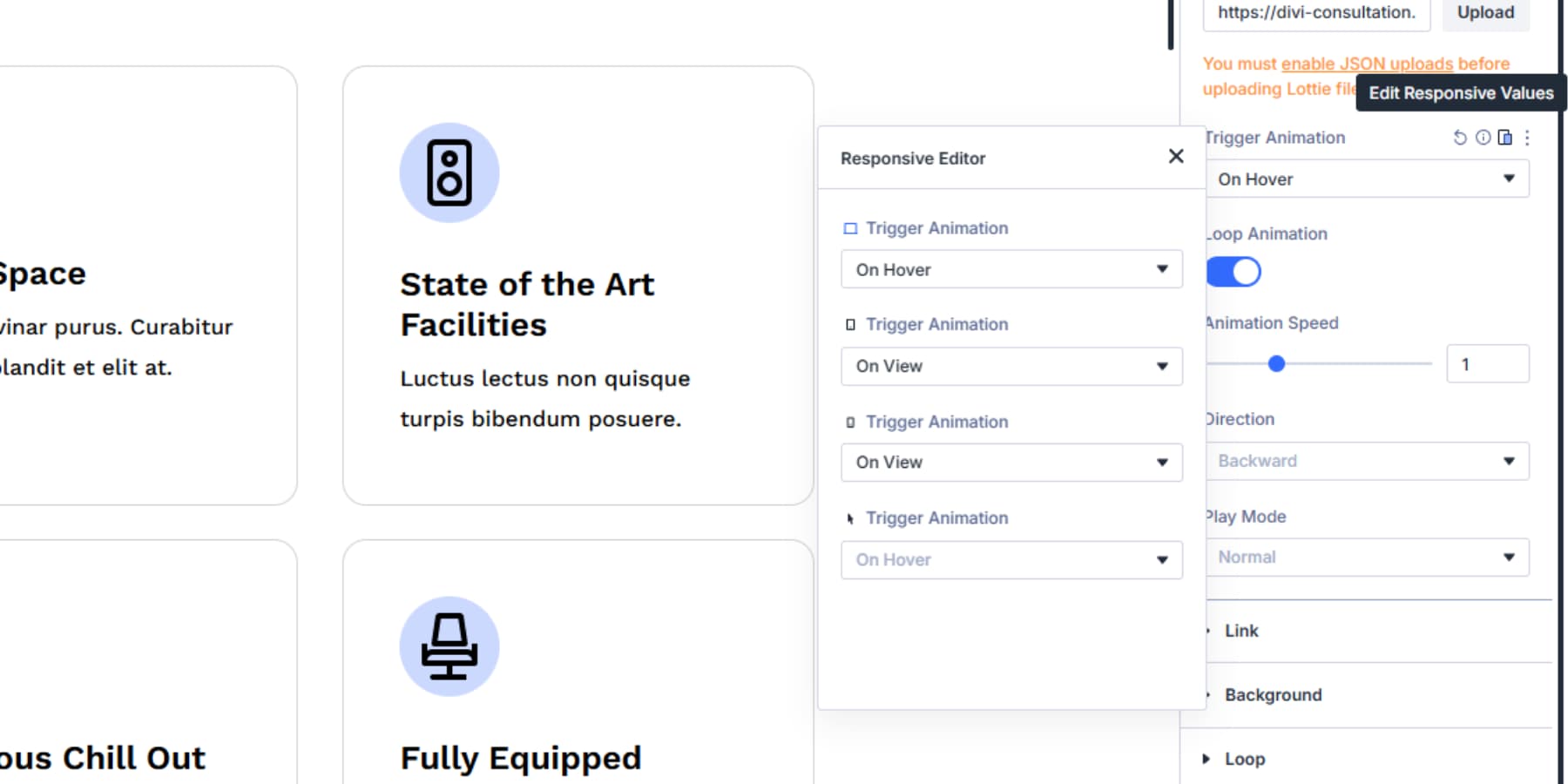
Task: Click the reset icon beside Trigger Animation
Action: point(1460,138)
